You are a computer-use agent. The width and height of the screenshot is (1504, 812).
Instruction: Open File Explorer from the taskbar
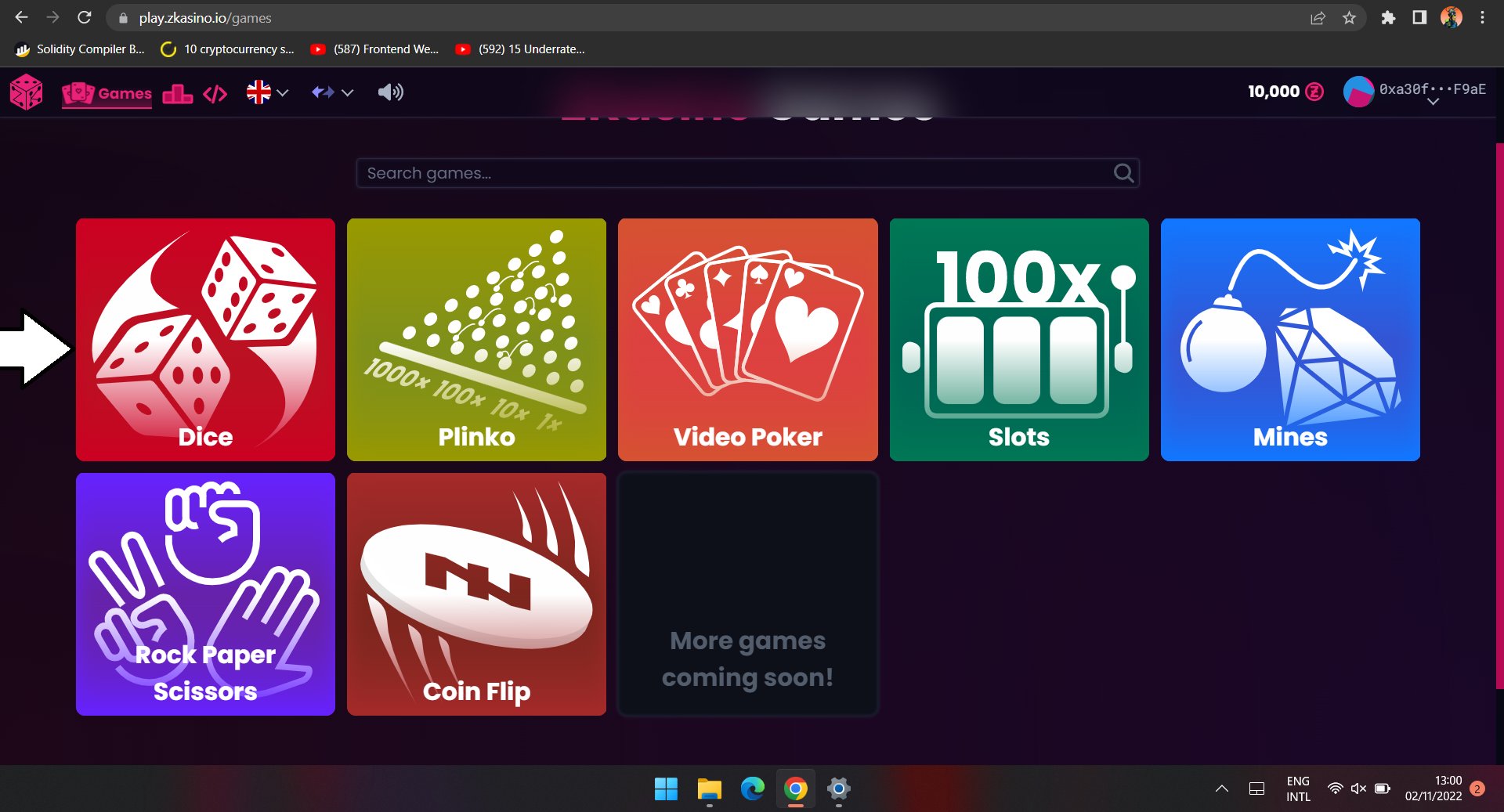coord(709,789)
